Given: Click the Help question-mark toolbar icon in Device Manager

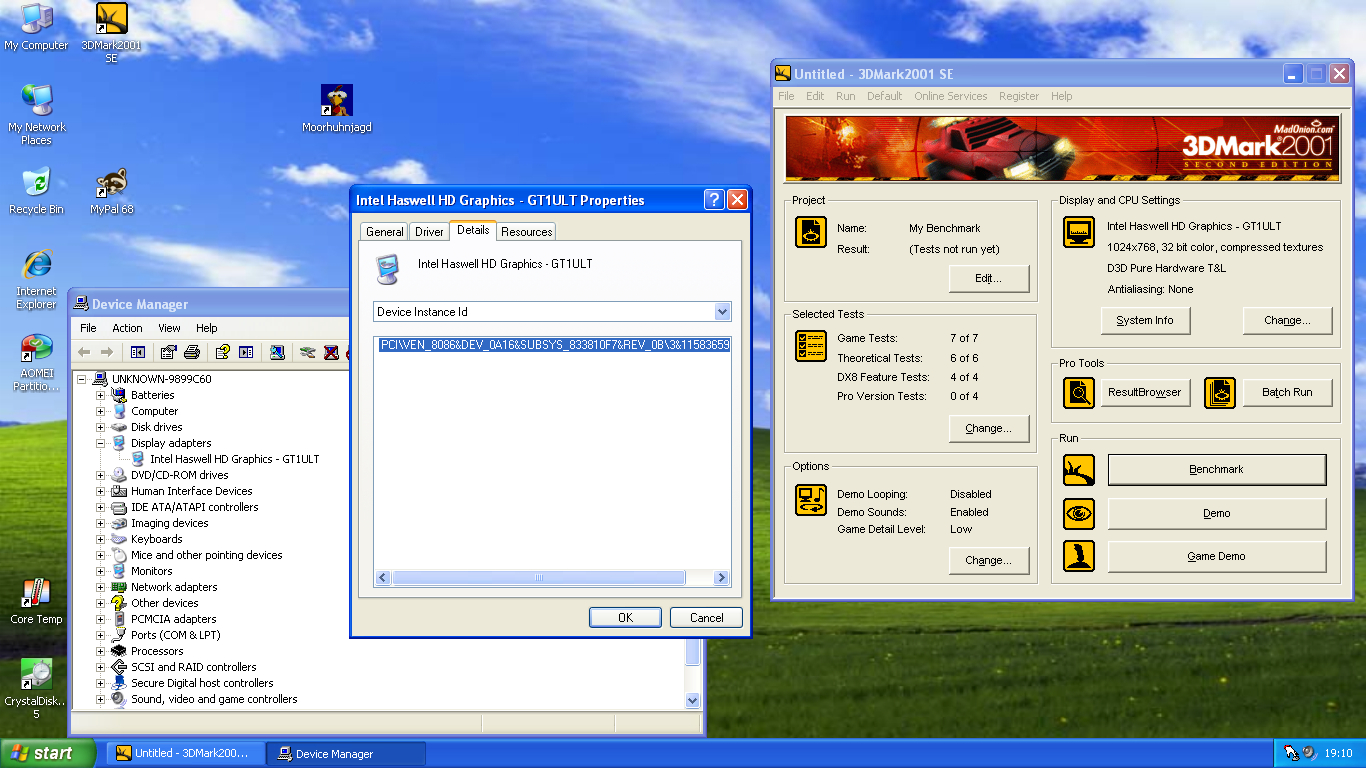Looking at the screenshot, I should pyautogui.click(x=222, y=352).
